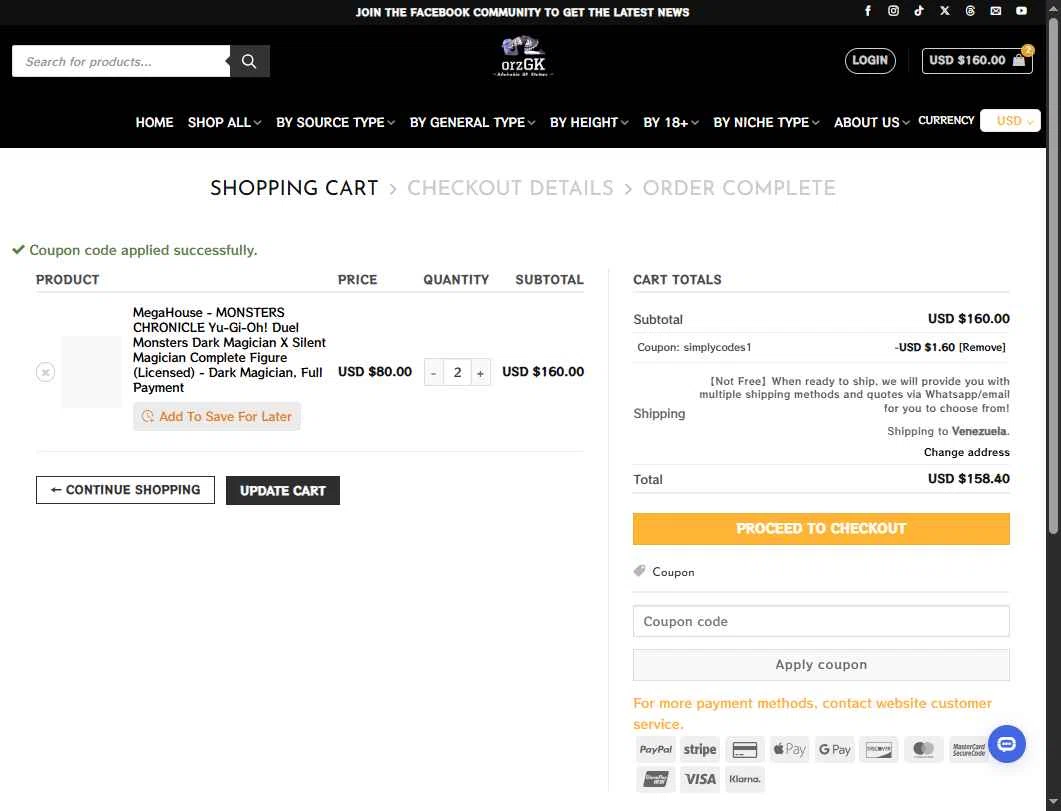This screenshot has height=811, width=1061.
Task: Increase quantity with plus button
Action: (x=480, y=373)
